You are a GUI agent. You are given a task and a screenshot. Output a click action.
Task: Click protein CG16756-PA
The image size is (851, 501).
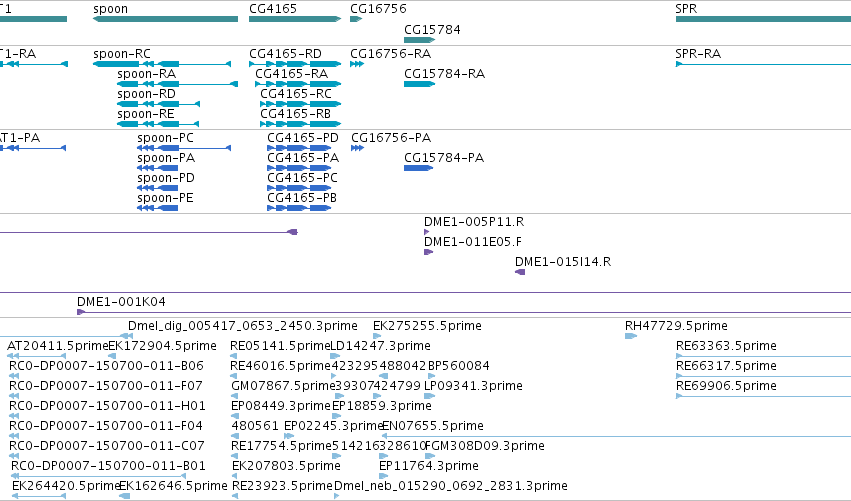pos(391,138)
